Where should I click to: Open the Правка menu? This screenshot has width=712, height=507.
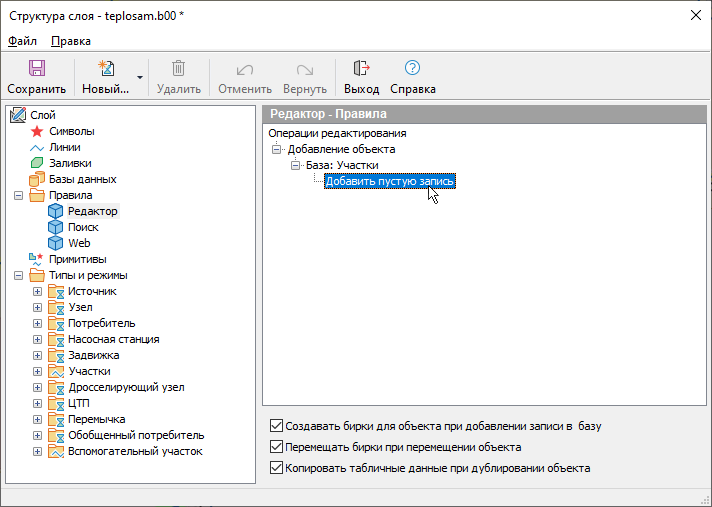(x=70, y=41)
